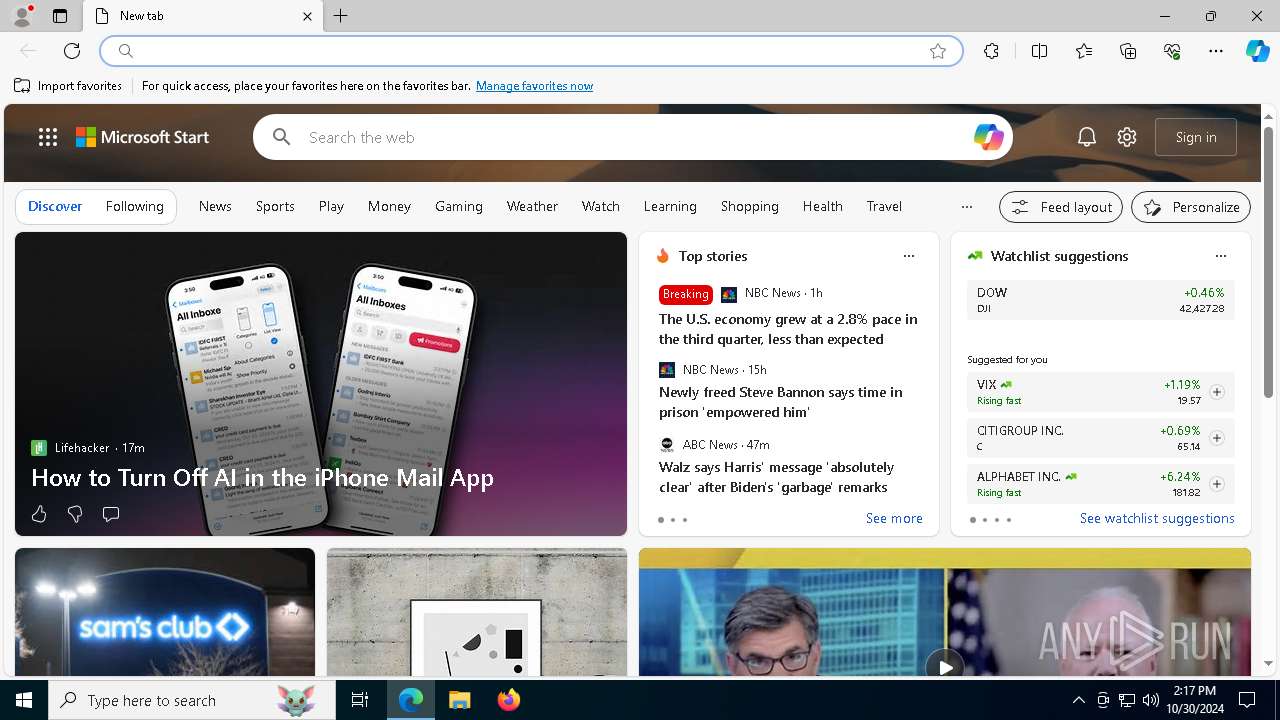Select last Watchlist page dot
Screen dimensions: 1280x720
pyautogui.click(x=1009, y=520)
